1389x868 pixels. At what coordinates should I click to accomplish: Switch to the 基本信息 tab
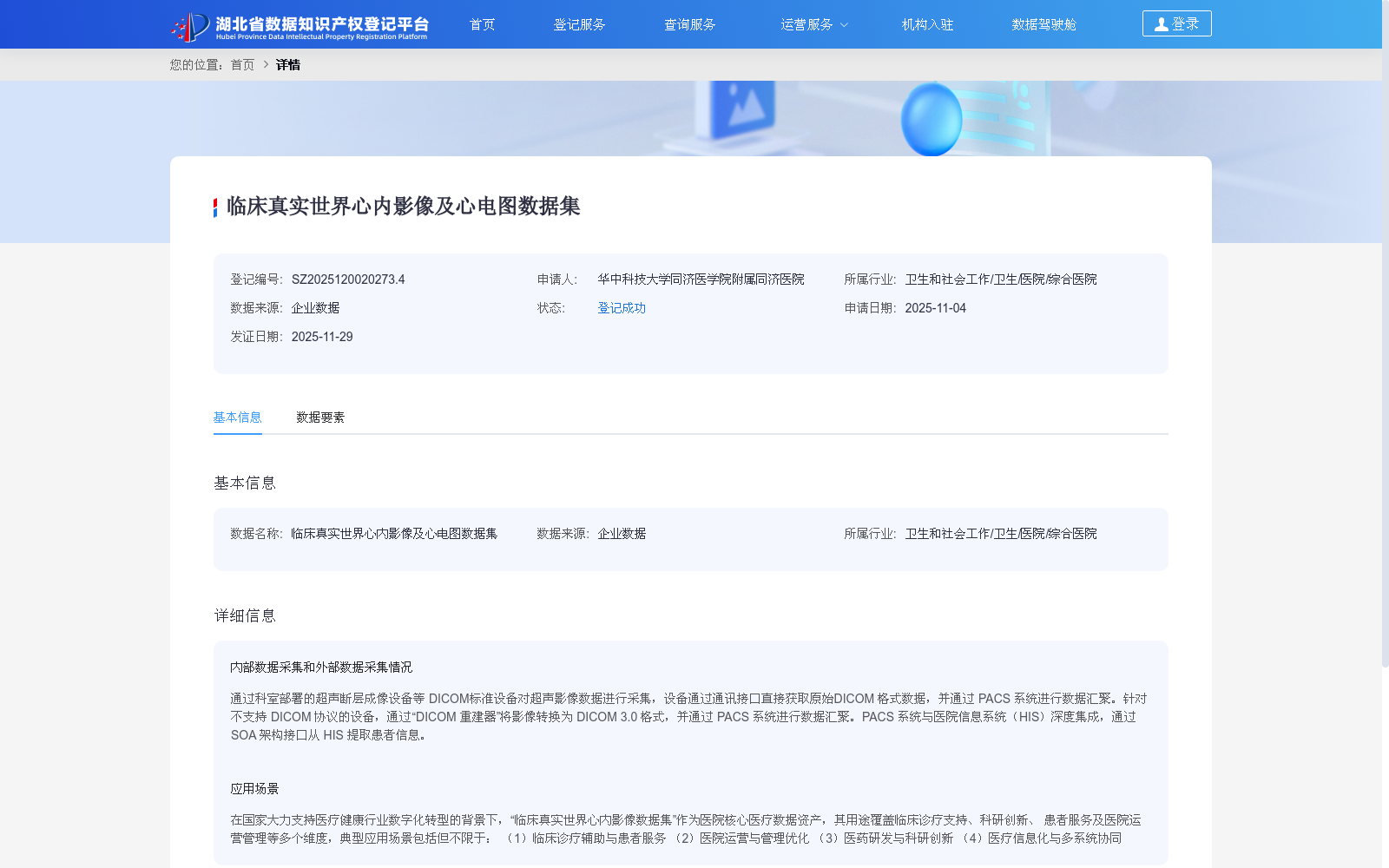tap(237, 418)
